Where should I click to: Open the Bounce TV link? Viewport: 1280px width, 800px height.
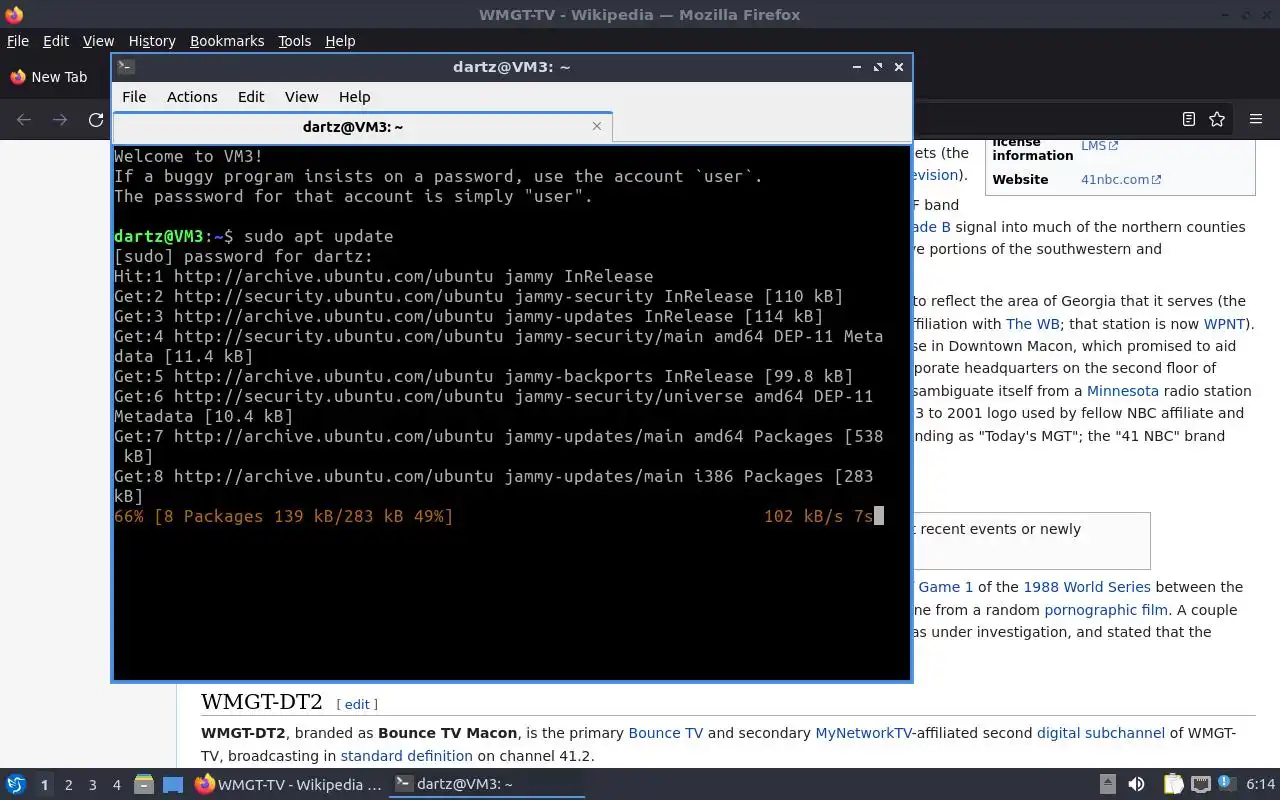coord(666,733)
